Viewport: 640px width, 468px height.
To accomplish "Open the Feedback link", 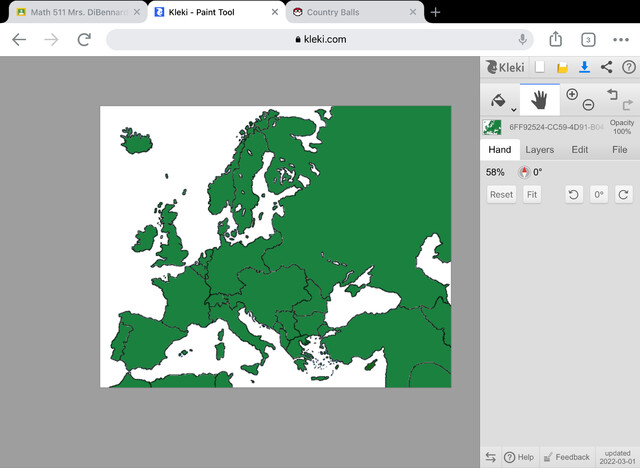I will coord(567,457).
